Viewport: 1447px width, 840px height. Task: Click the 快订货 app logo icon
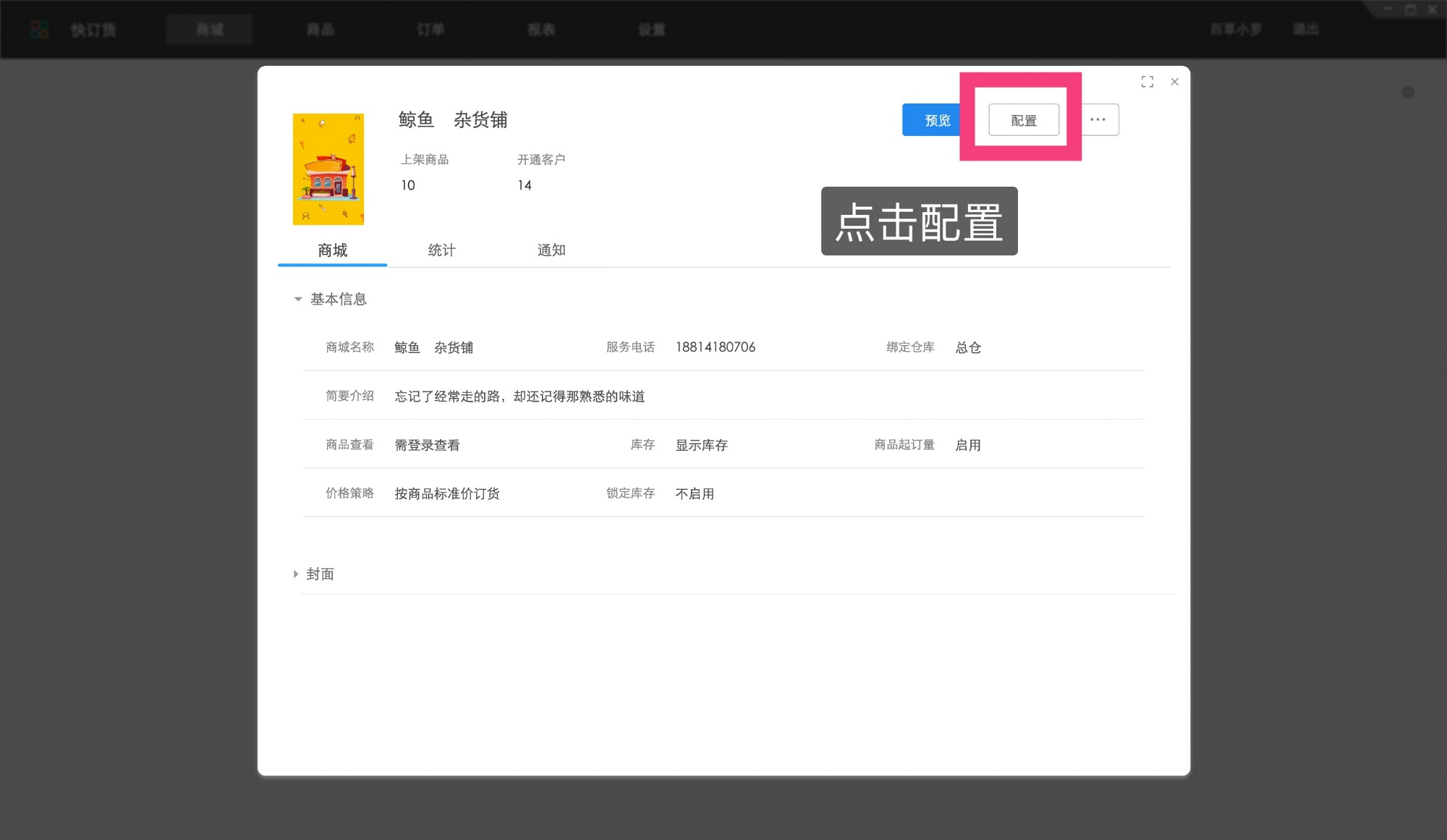point(38,29)
